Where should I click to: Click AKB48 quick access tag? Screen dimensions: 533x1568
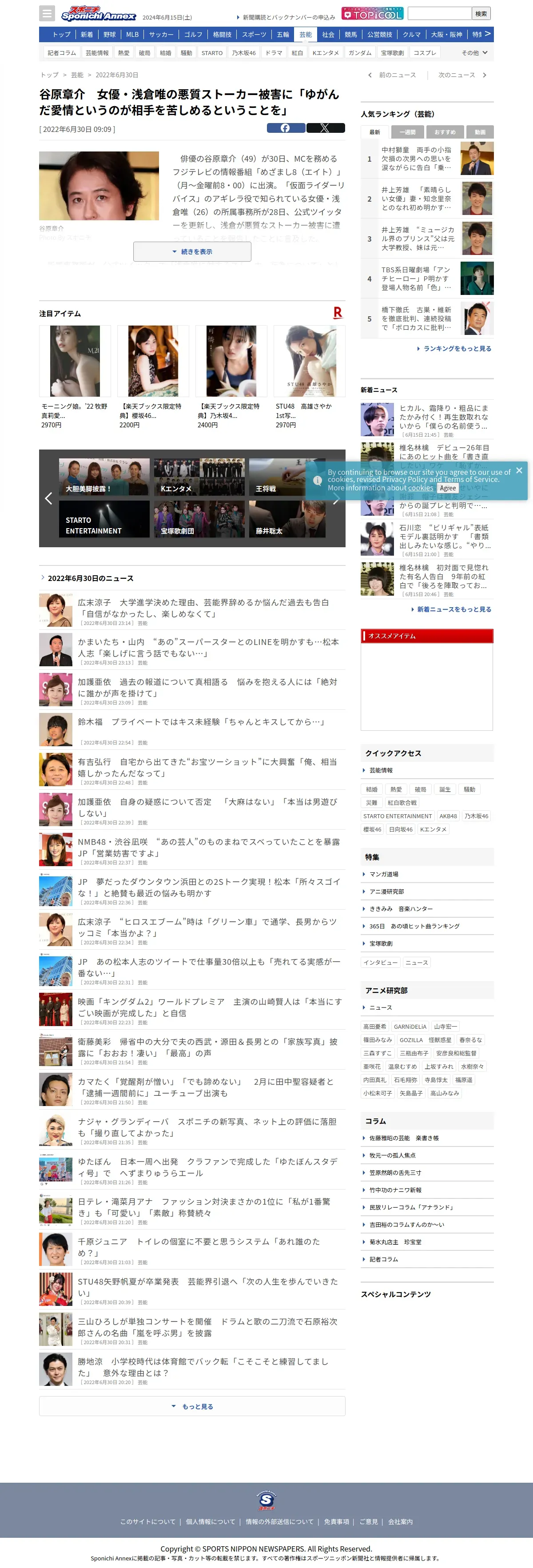448,816
